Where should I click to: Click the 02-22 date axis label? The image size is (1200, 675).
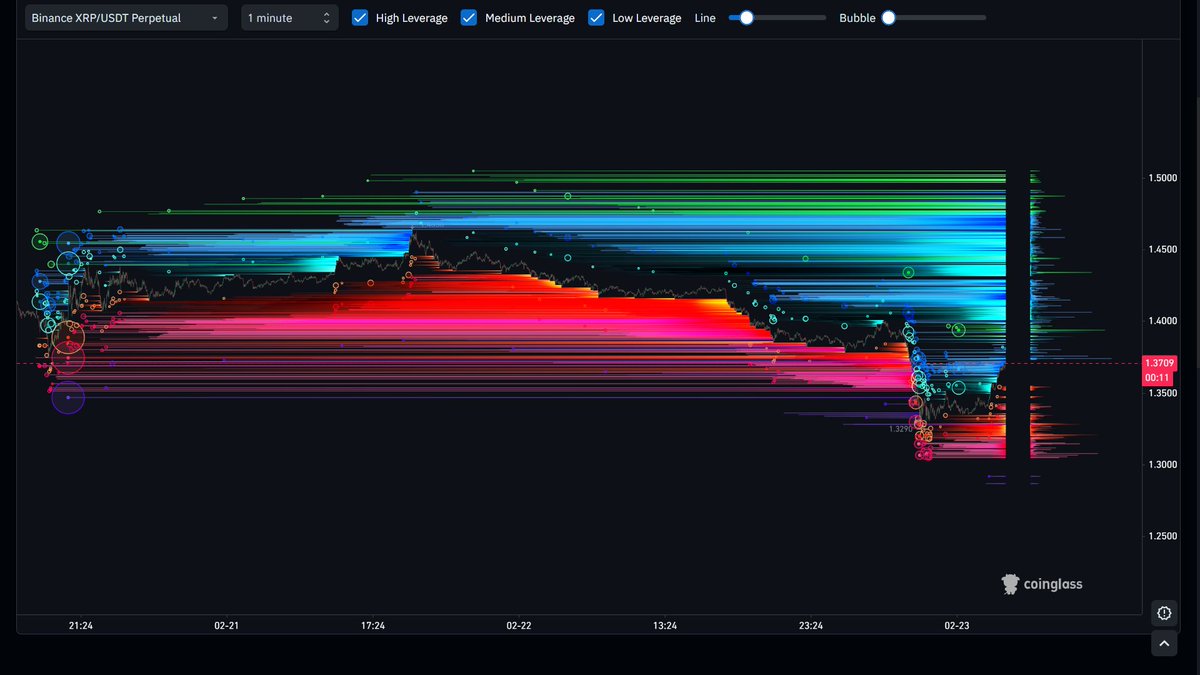click(x=519, y=626)
